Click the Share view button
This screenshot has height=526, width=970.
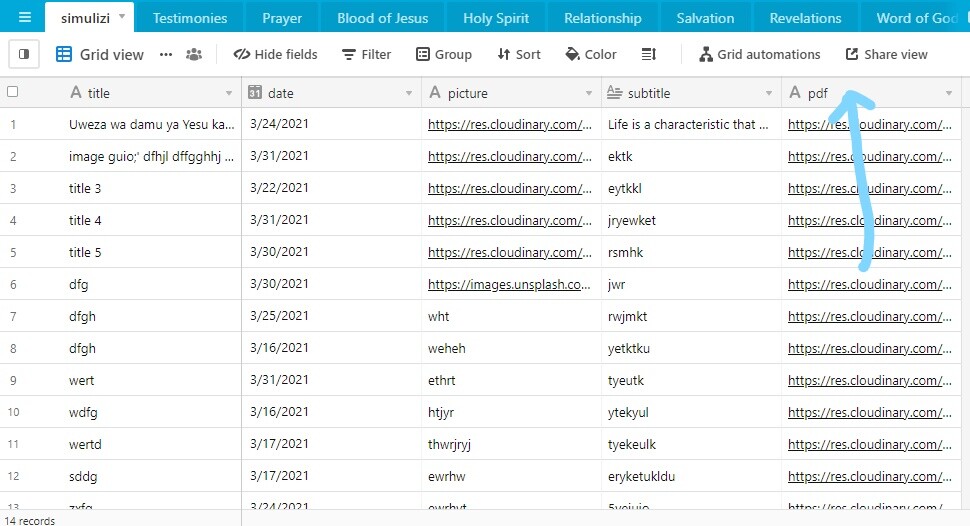pyautogui.click(x=886, y=54)
